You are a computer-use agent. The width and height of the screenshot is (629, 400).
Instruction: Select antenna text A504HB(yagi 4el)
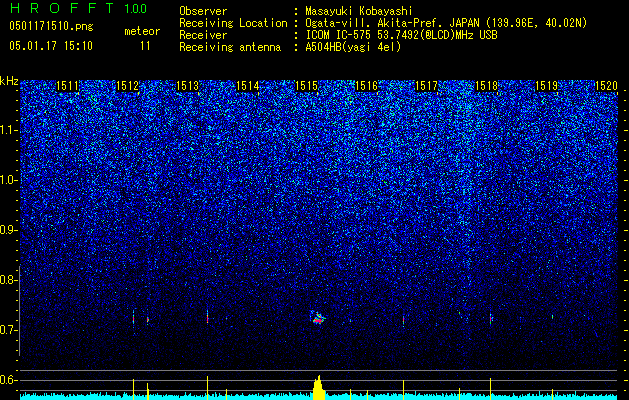click(x=353, y=47)
